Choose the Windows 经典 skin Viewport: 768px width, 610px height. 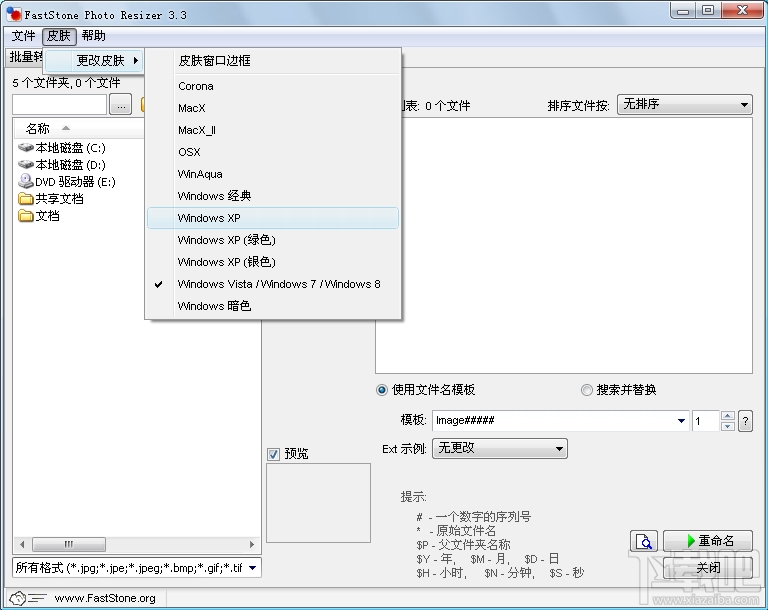273,196
